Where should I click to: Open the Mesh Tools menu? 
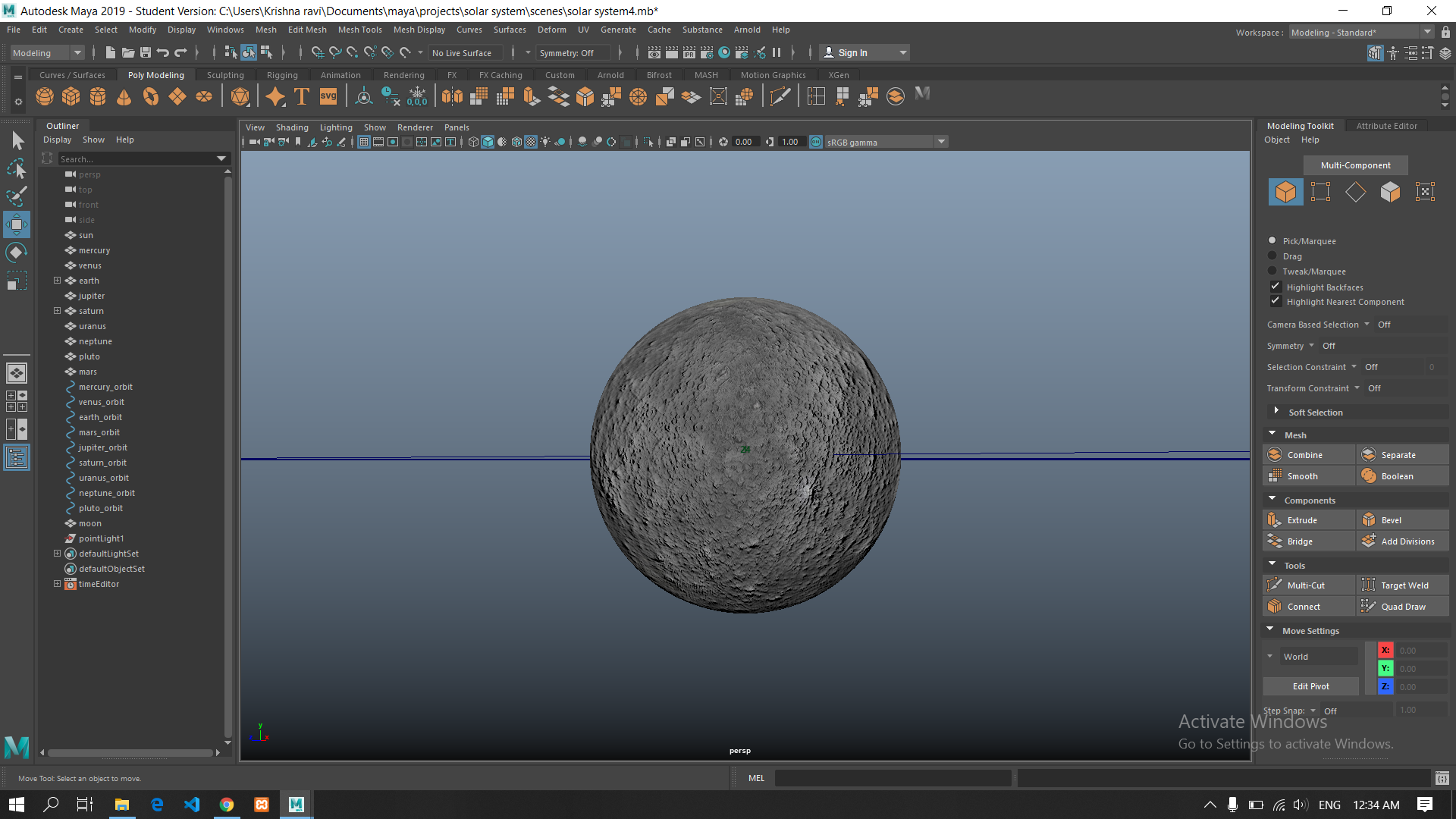point(359,30)
